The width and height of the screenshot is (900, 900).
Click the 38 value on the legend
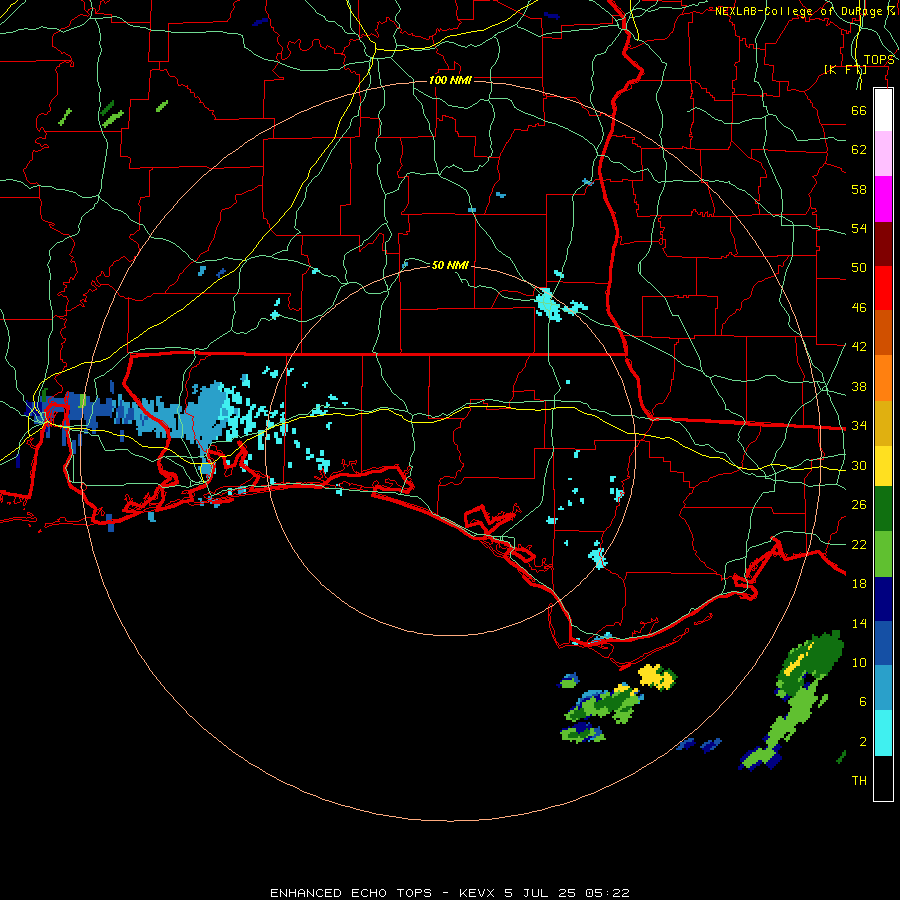859,386
